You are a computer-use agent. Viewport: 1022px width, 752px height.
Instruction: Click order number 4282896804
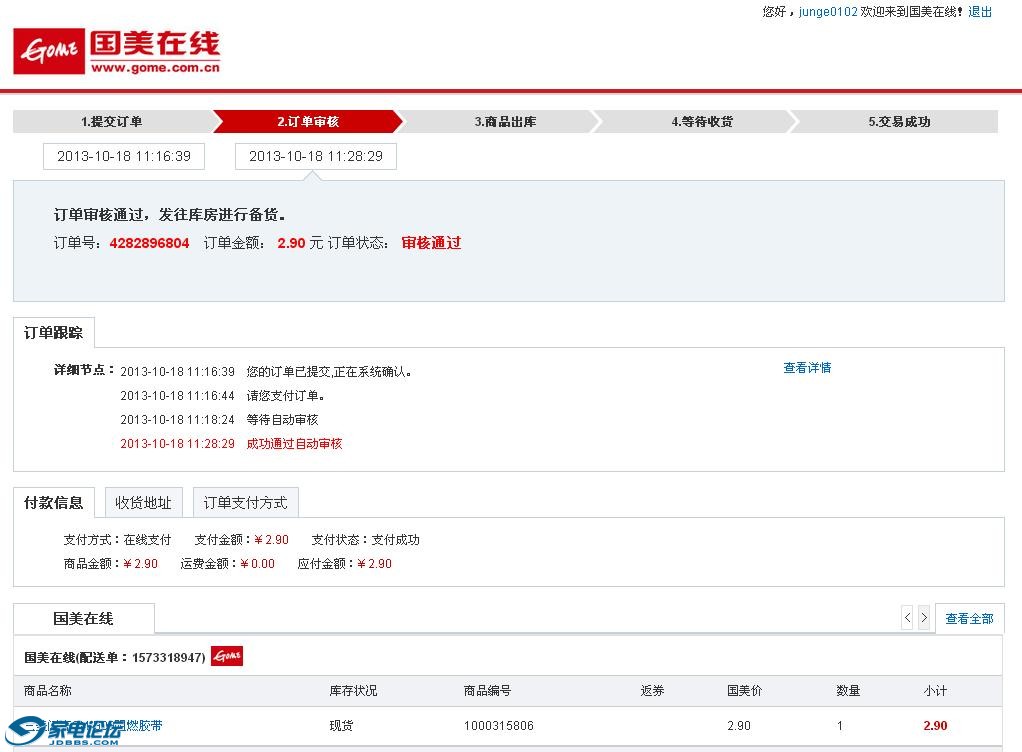(x=149, y=243)
